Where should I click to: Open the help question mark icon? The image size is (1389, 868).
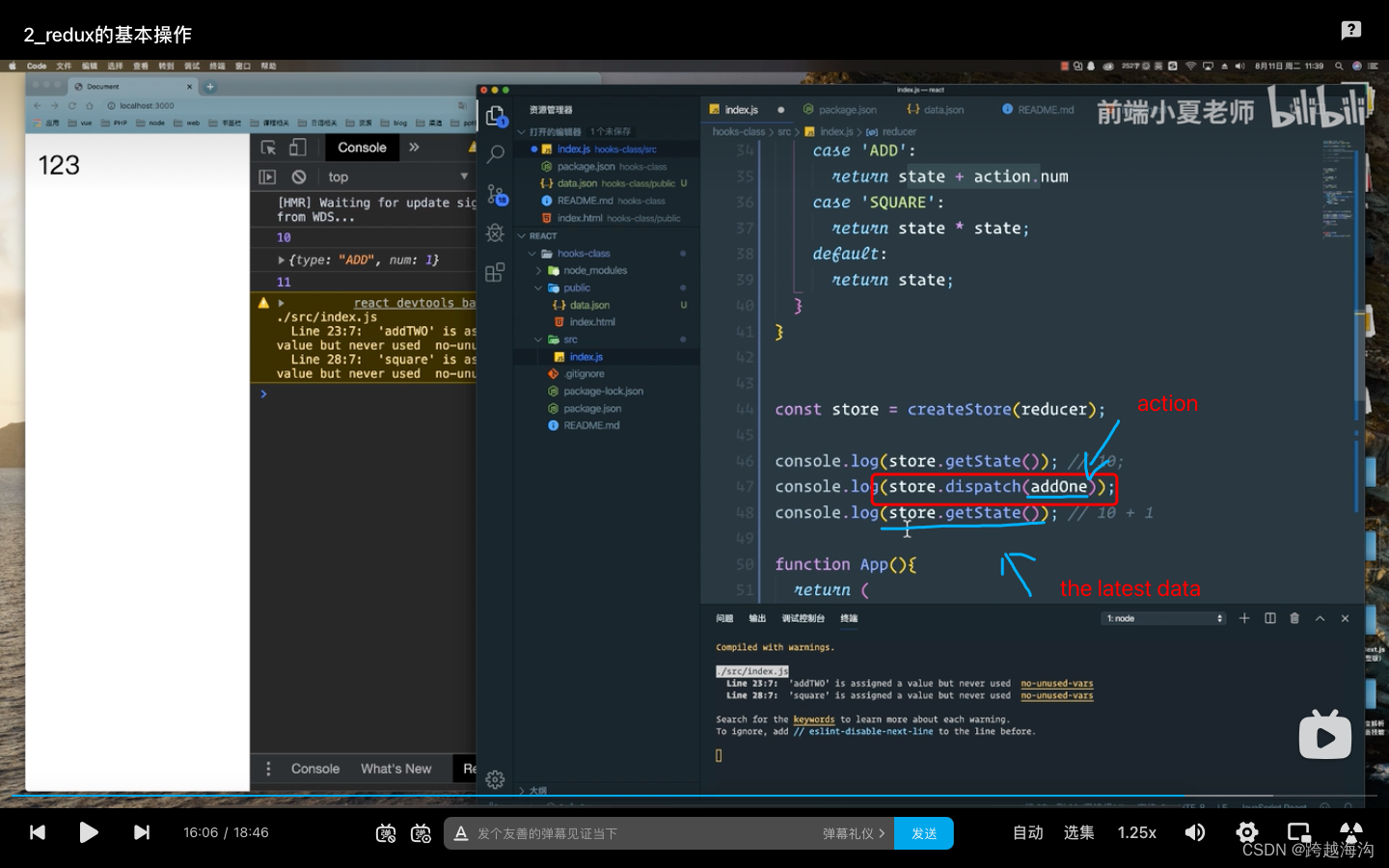tap(1351, 30)
